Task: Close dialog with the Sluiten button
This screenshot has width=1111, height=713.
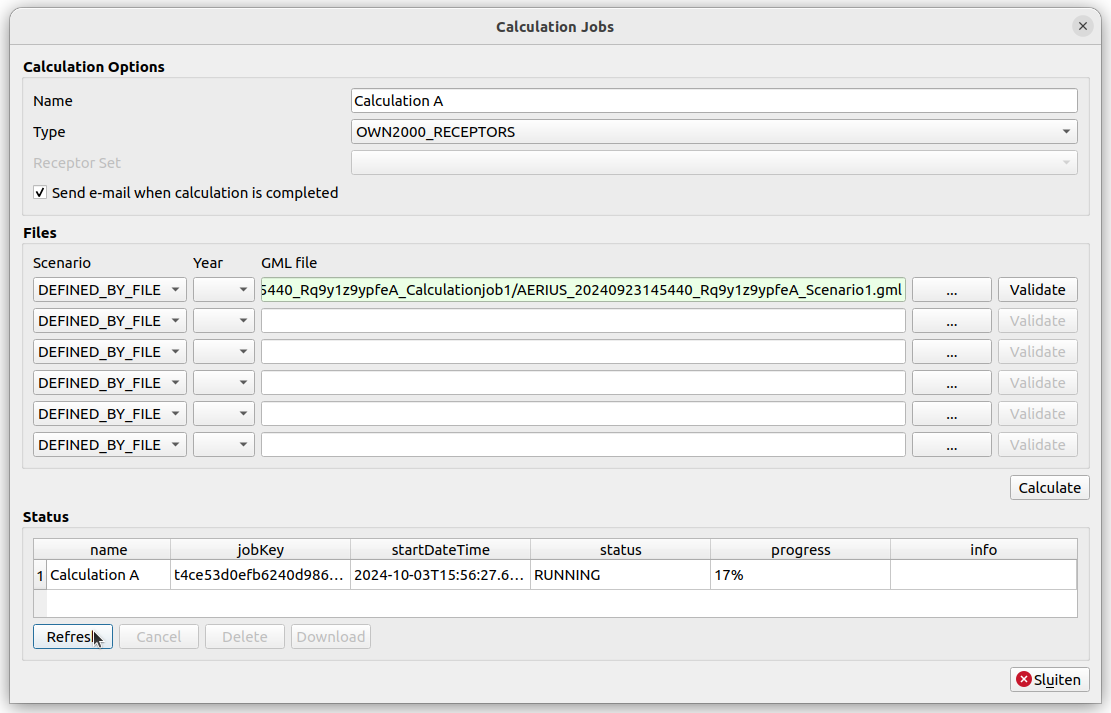Action: (x=1049, y=680)
